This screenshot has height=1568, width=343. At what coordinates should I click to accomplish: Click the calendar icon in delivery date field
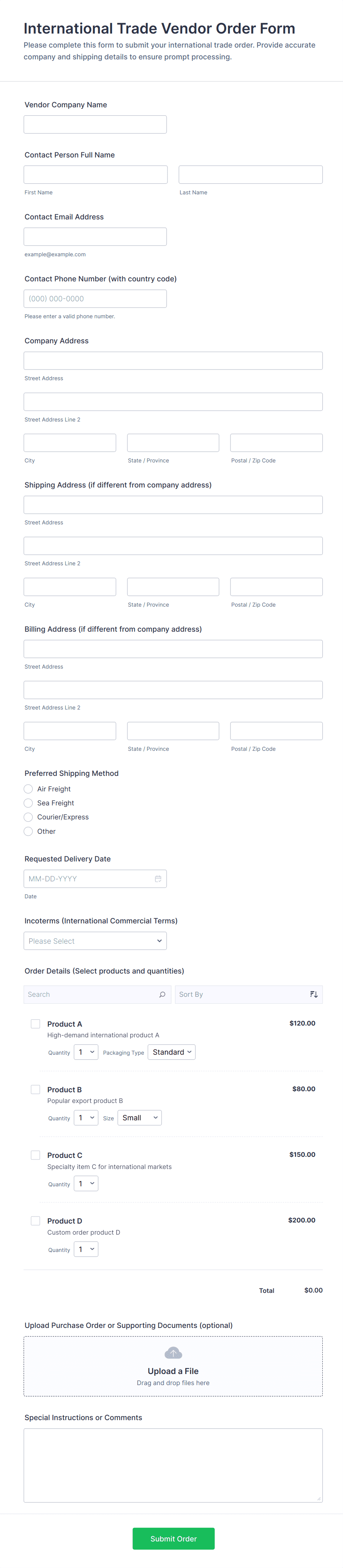158,878
